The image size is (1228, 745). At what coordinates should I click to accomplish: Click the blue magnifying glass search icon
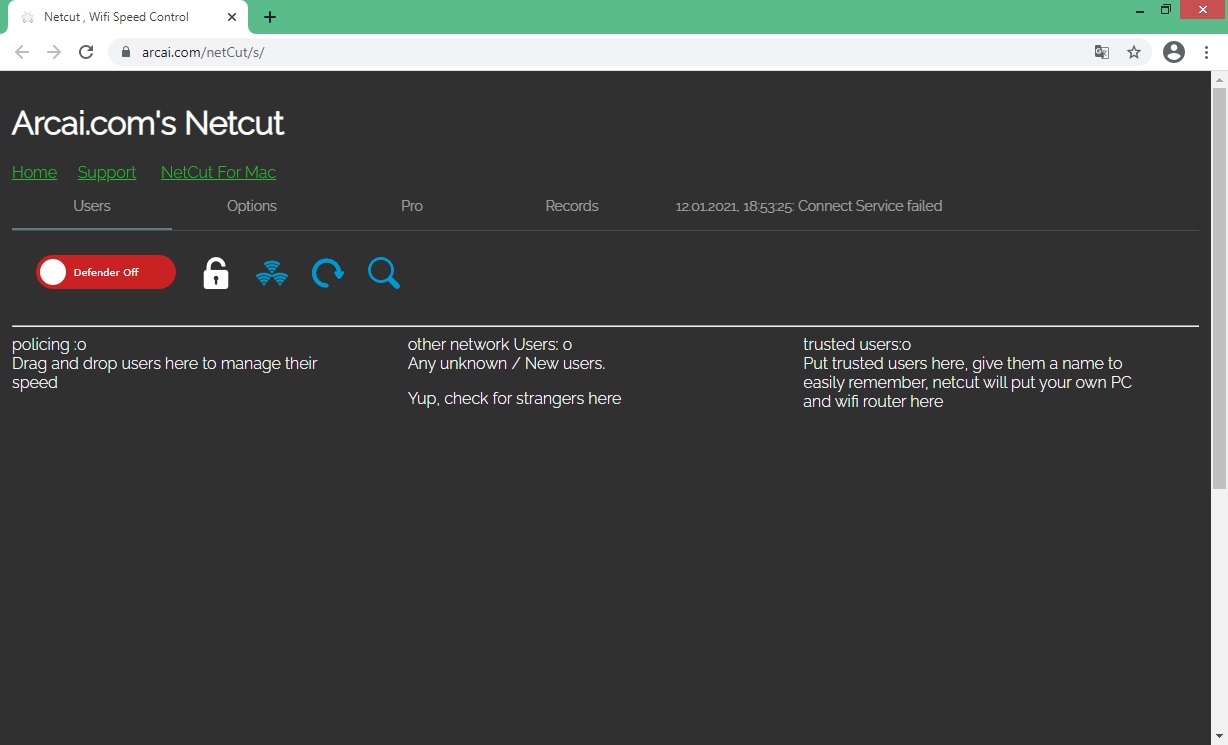pyautogui.click(x=384, y=273)
